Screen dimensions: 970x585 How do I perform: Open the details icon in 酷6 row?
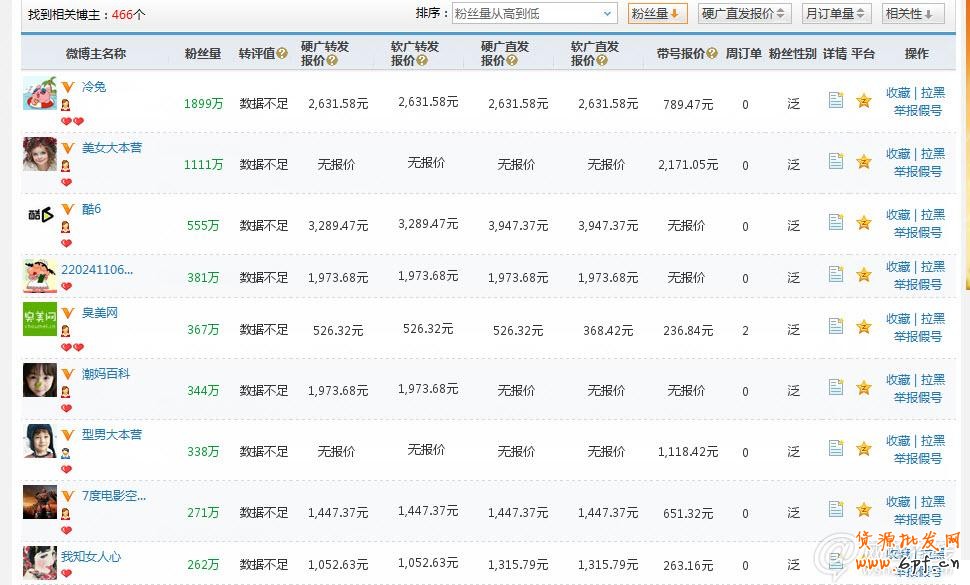click(836, 222)
